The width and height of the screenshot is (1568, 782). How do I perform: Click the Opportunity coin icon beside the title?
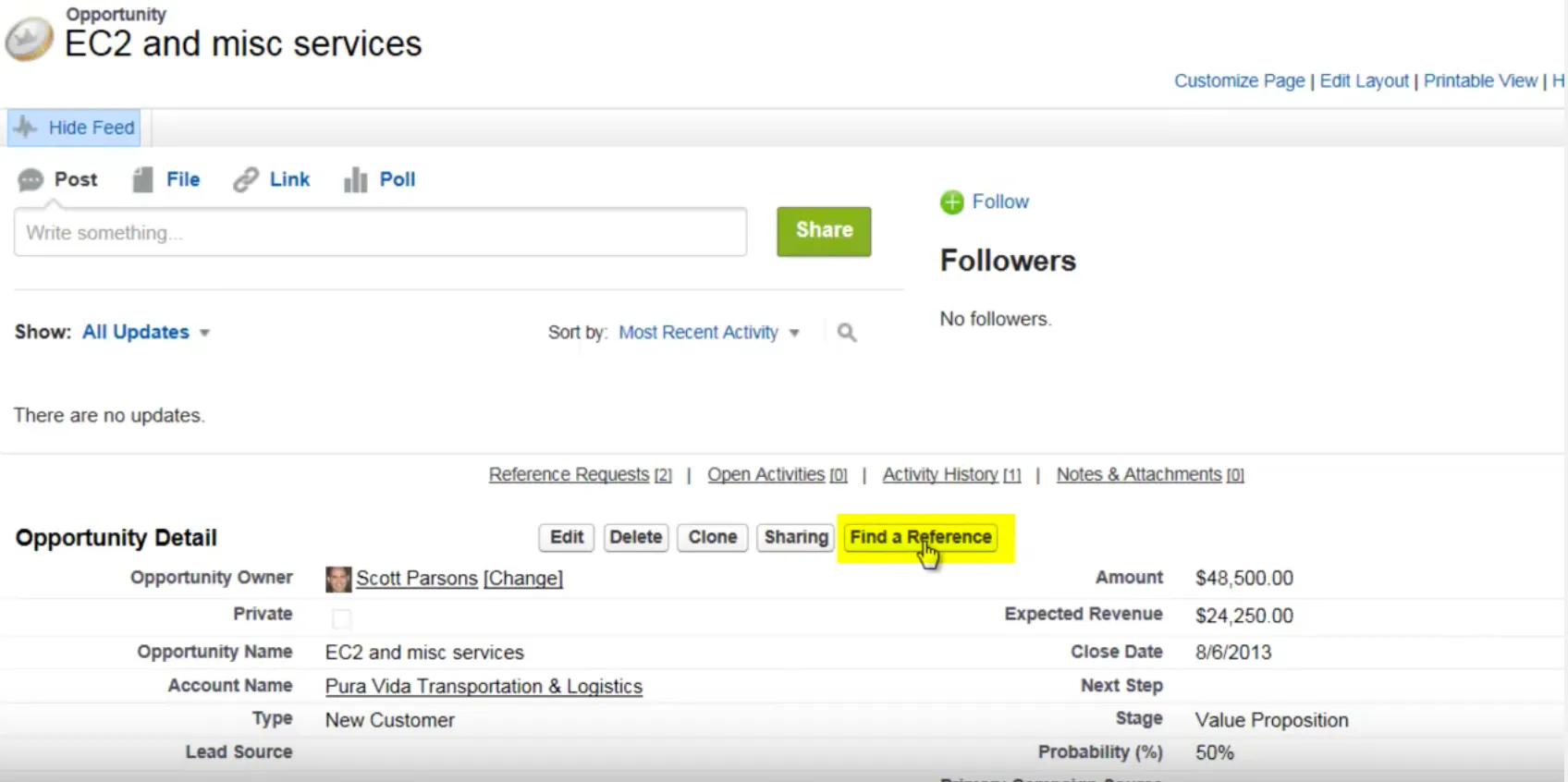[29, 41]
